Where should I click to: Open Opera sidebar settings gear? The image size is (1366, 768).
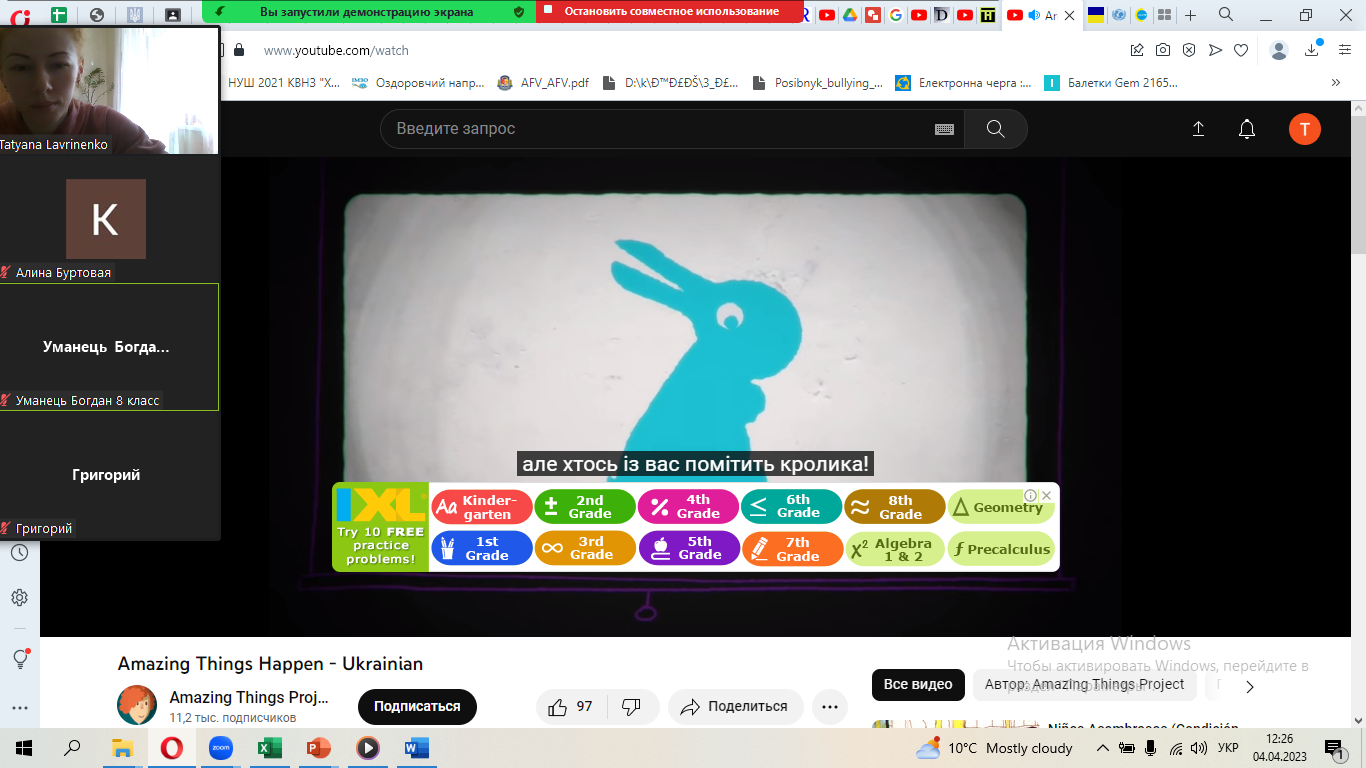click(19, 598)
